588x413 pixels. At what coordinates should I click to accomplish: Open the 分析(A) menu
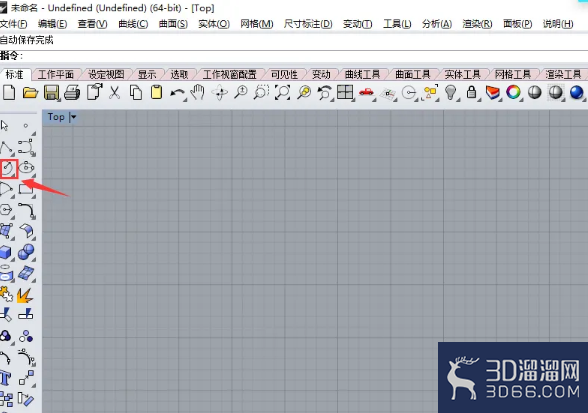[x=437, y=24]
